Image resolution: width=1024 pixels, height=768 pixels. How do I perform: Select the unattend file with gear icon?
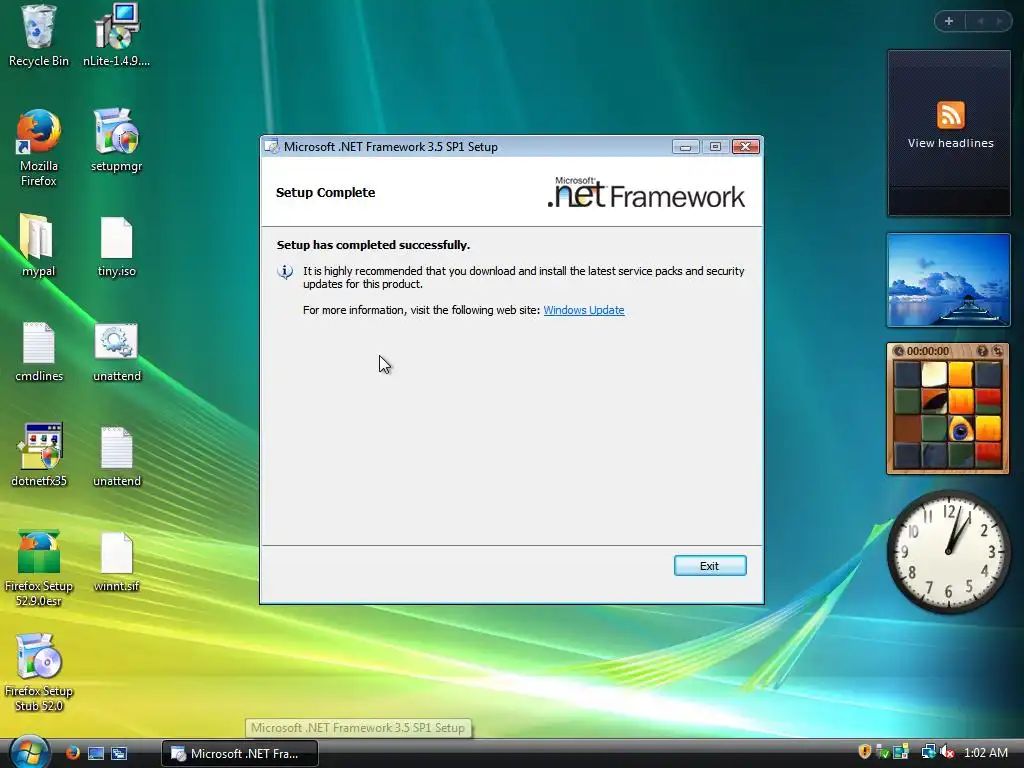coord(116,351)
